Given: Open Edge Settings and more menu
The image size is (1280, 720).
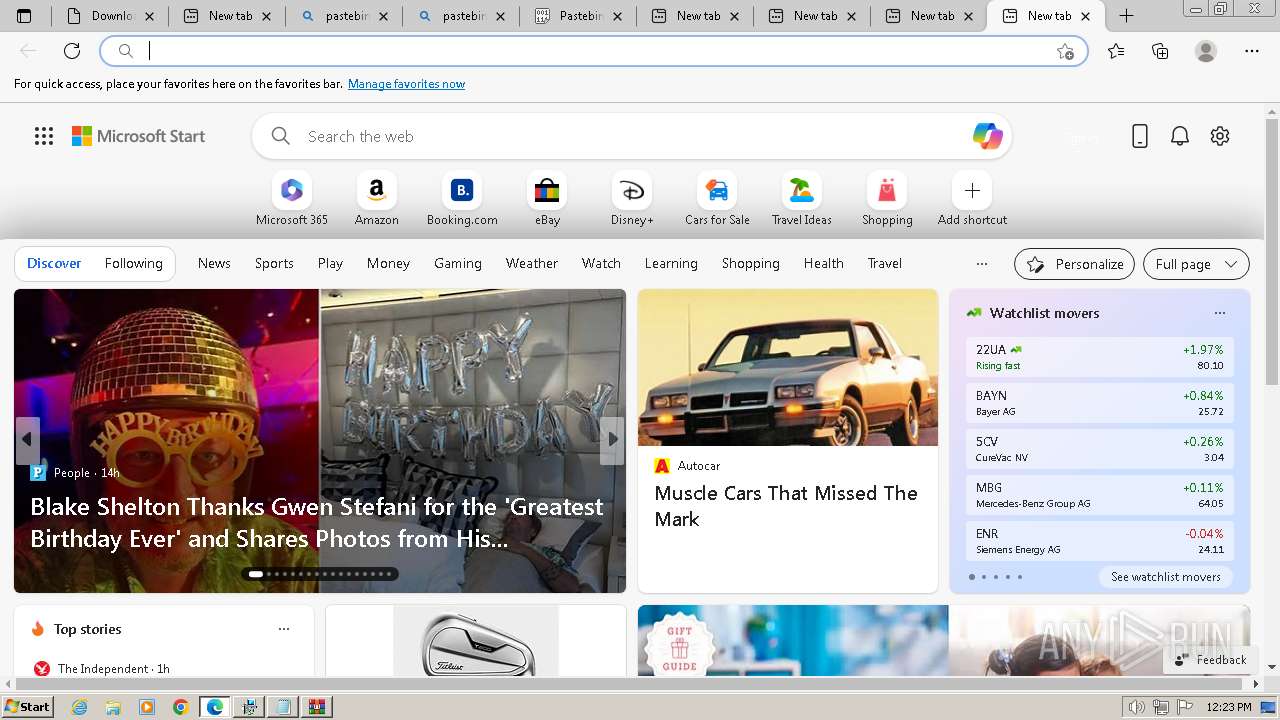Looking at the screenshot, I should (1252, 51).
